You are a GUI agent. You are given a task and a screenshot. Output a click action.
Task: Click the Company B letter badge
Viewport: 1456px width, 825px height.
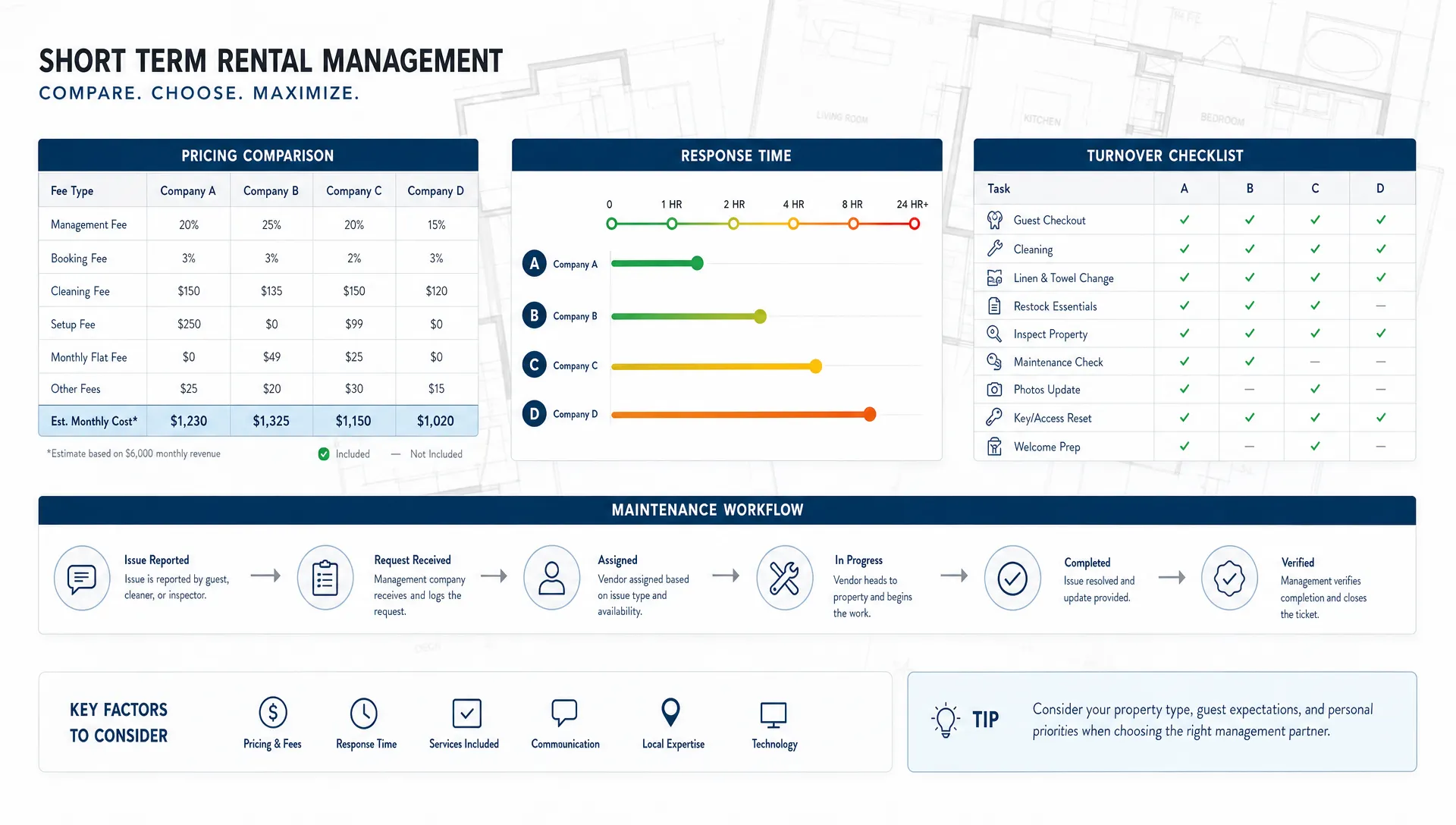(x=535, y=315)
